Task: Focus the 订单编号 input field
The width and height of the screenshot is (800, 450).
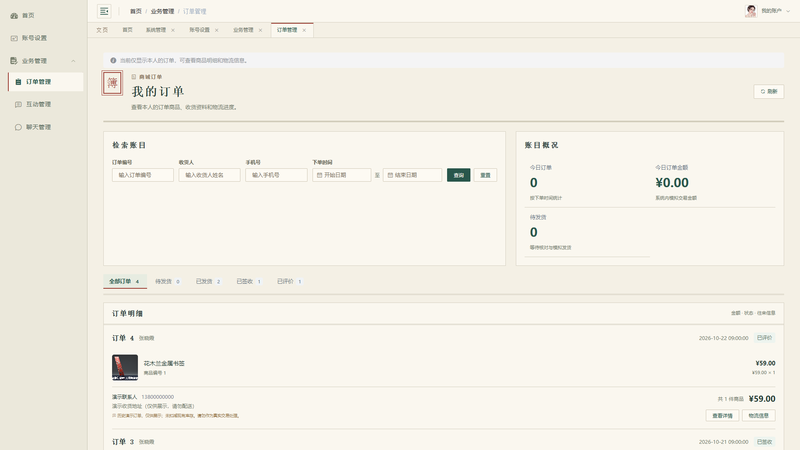Action: pos(143,175)
